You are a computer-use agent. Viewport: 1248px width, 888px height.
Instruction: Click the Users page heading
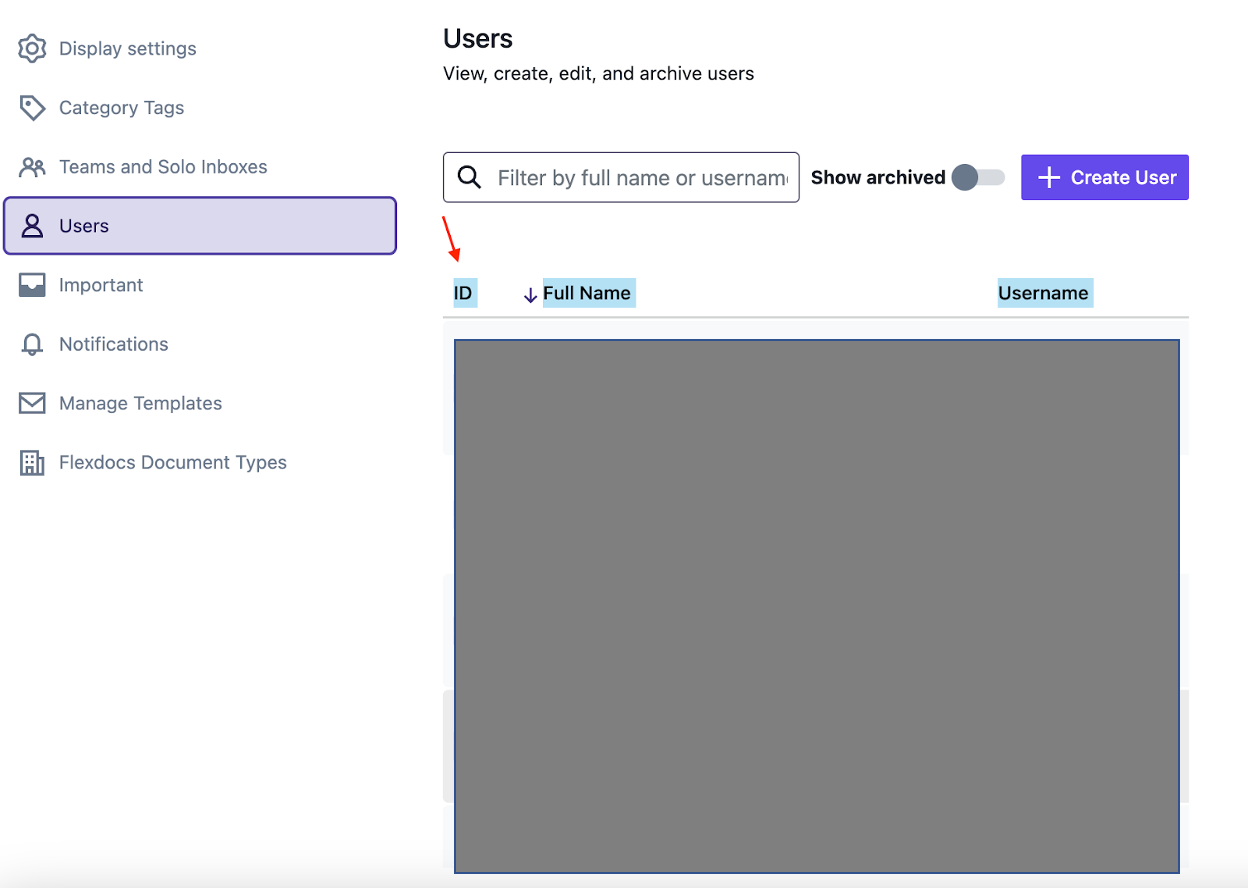tap(478, 39)
